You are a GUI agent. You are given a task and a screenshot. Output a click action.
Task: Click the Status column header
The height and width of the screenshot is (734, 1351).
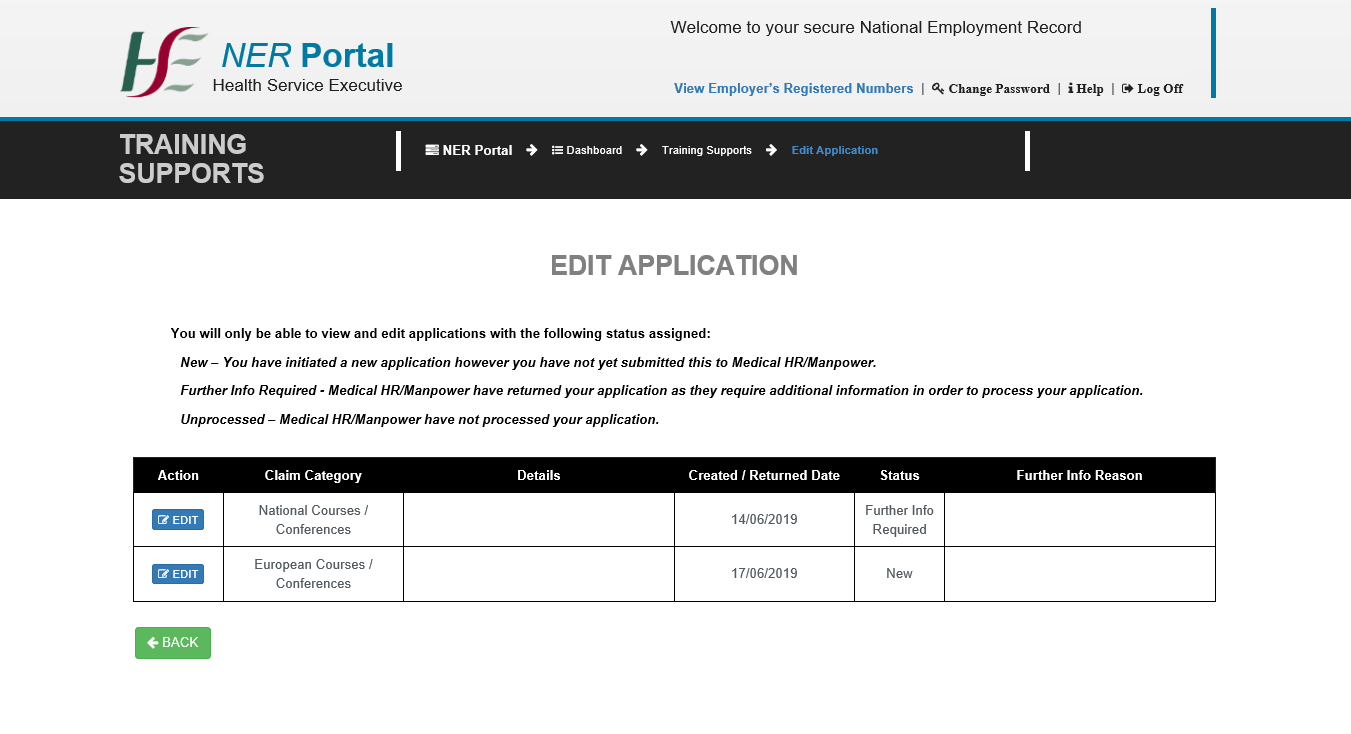point(900,475)
